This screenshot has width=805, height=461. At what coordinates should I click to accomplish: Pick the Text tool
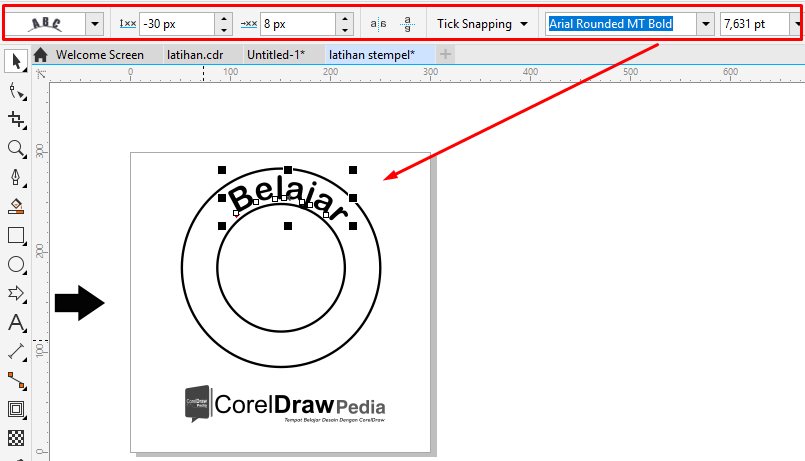coord(16,323)
